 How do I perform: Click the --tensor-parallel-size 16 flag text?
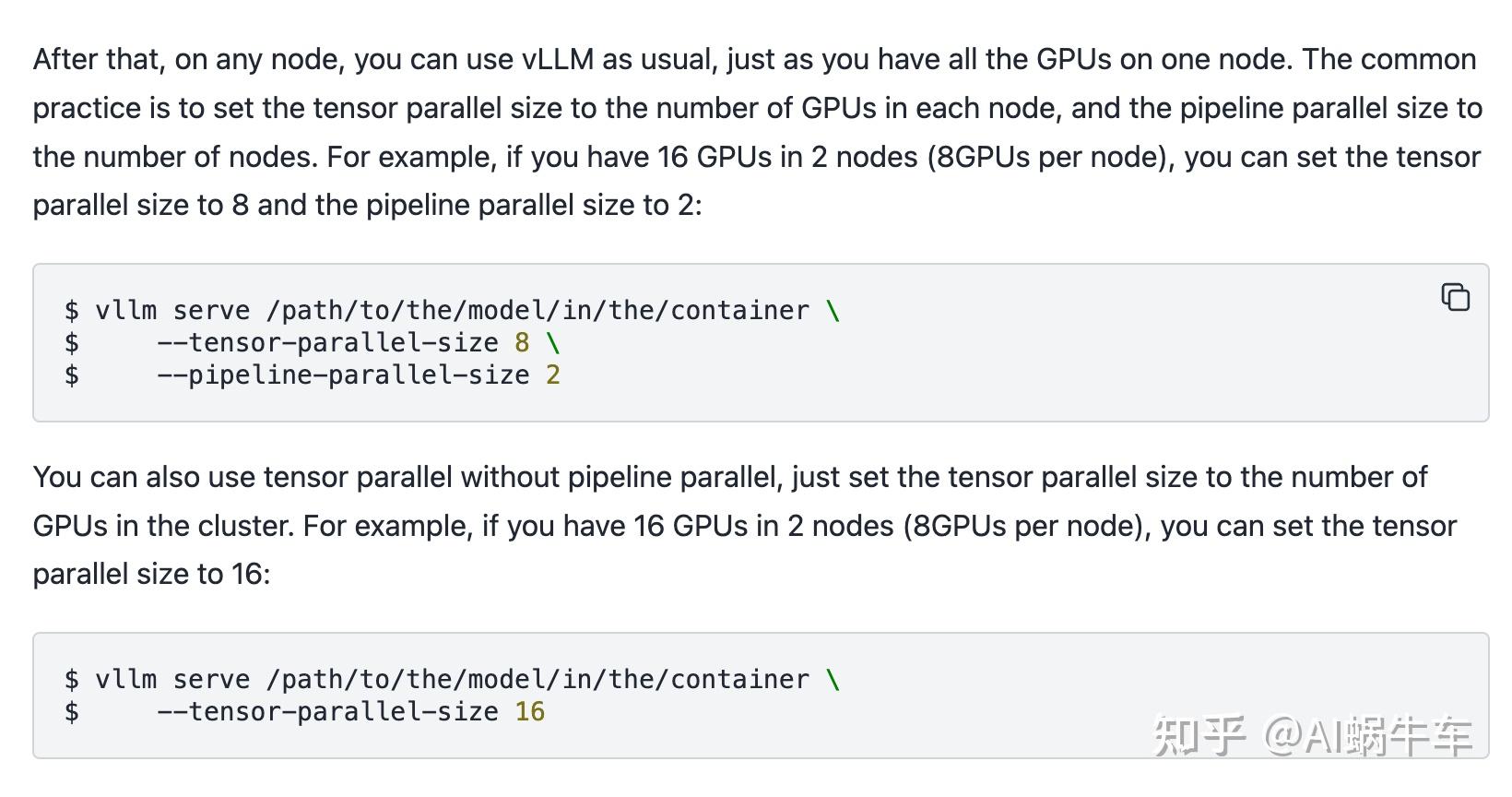coord(327,712)
